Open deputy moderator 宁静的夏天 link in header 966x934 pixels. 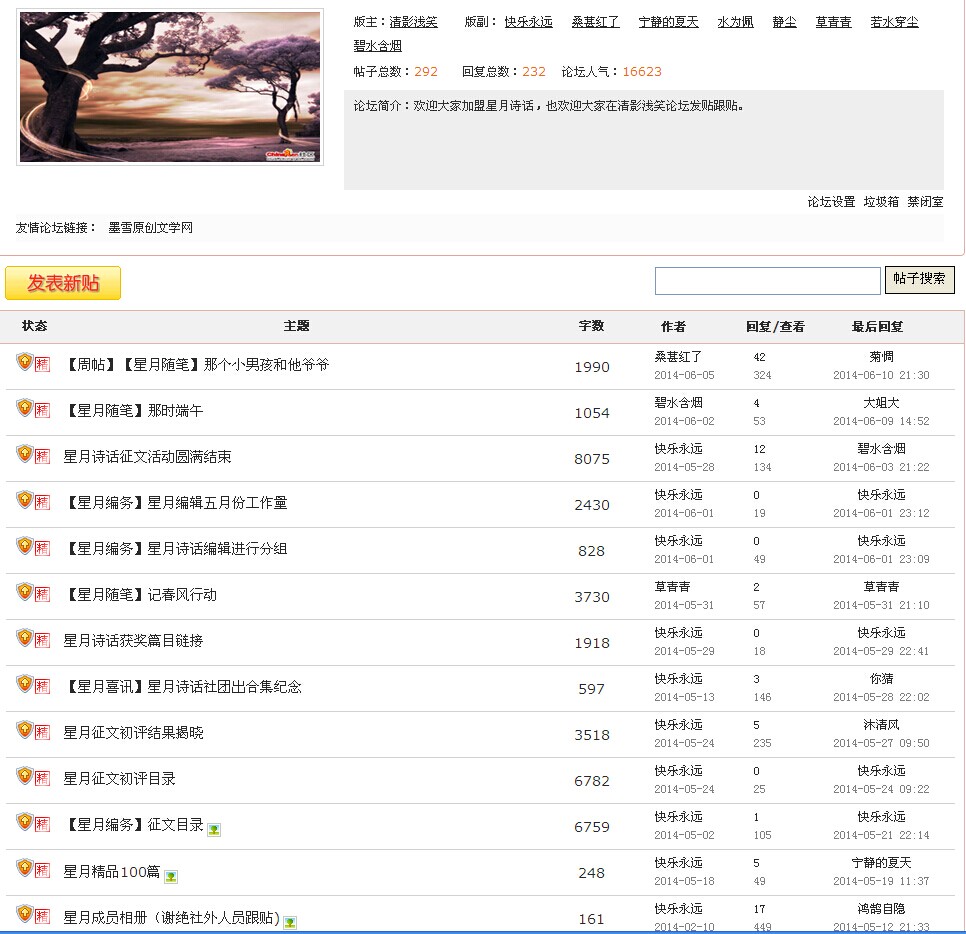[668, 22]
